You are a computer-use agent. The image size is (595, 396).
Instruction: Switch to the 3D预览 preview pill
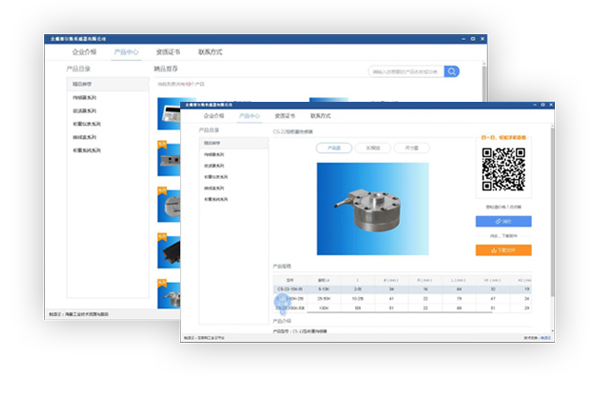pos(373,148)
